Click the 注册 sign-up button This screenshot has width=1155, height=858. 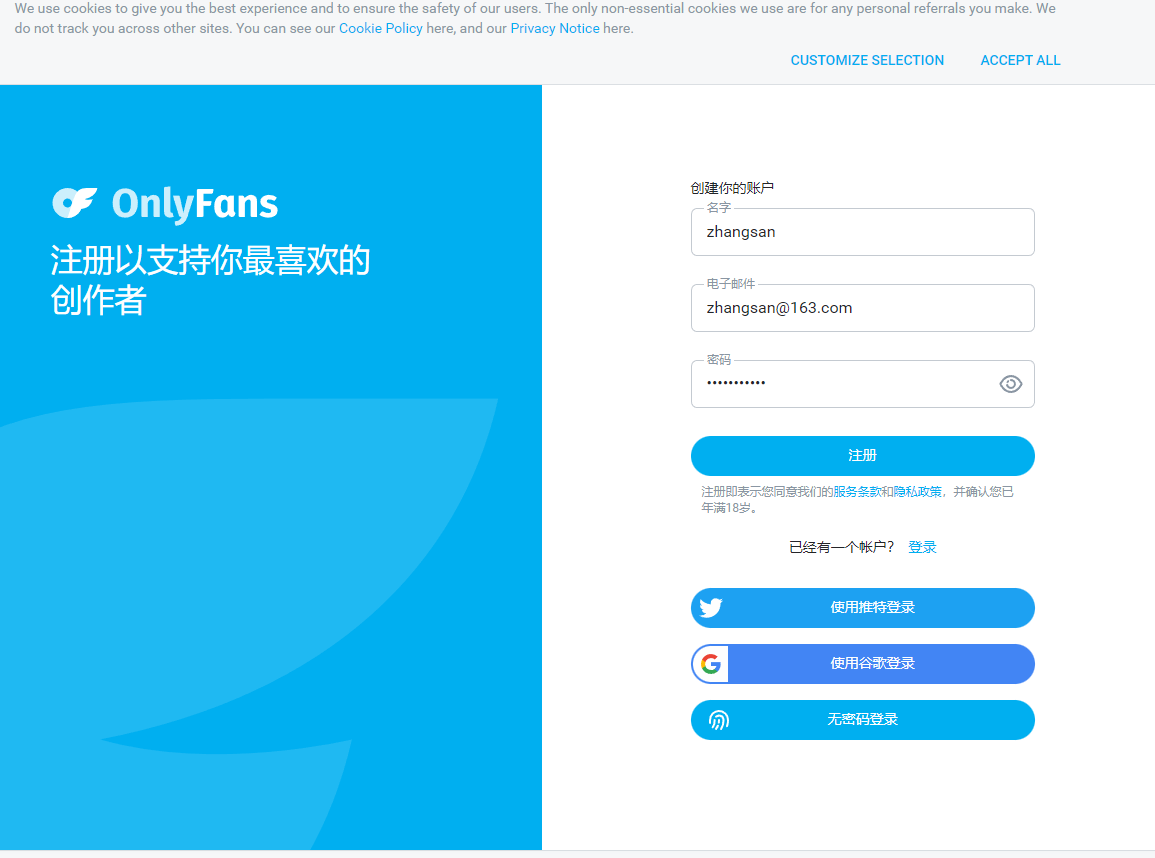coord(863,456)
